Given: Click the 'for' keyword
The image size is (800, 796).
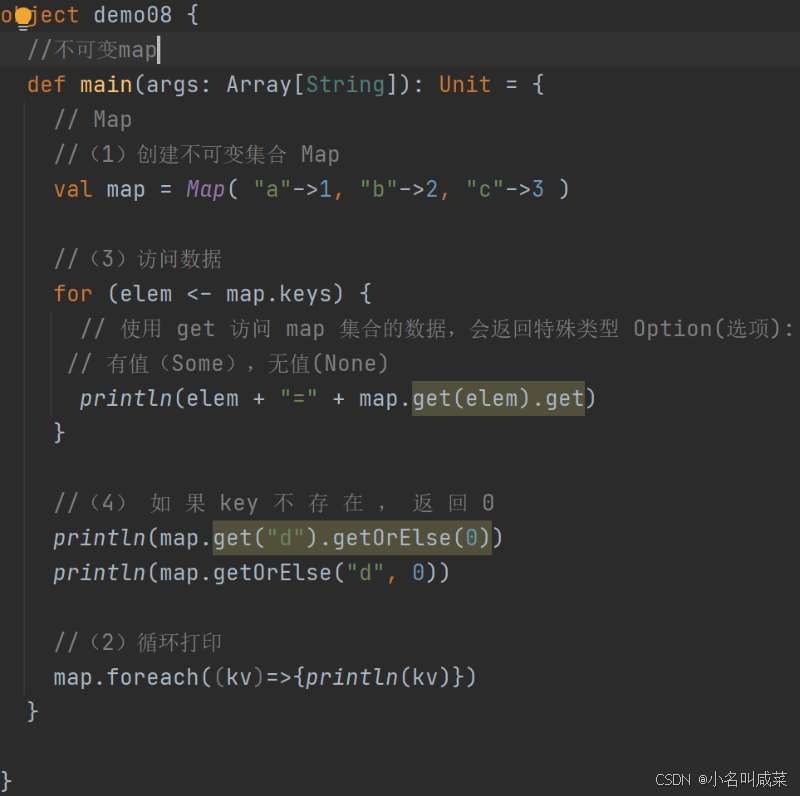Looking at the screenshot, I should click(73, 294).
